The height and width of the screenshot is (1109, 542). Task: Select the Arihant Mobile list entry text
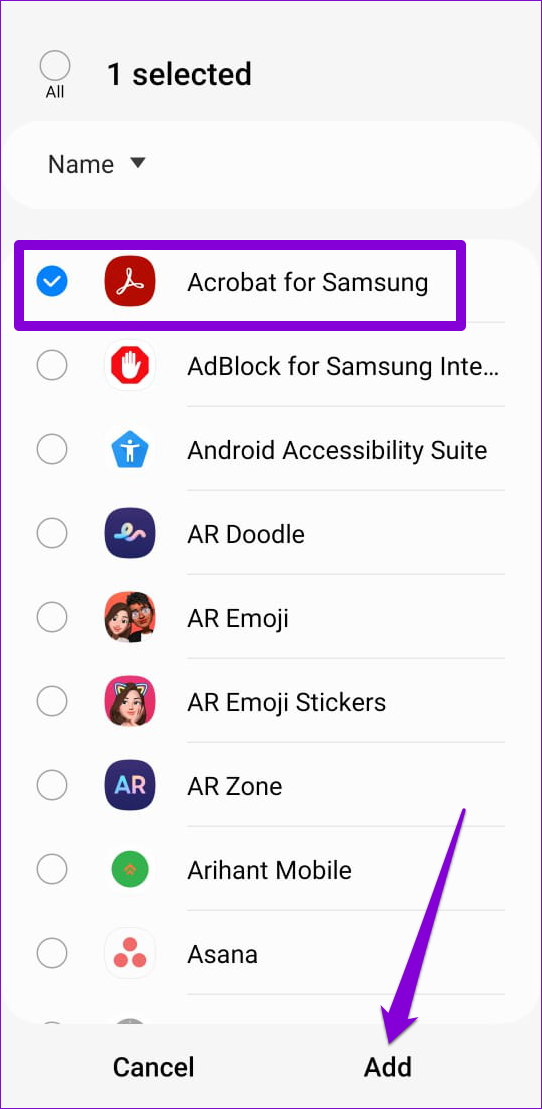(x=269, y=870)
